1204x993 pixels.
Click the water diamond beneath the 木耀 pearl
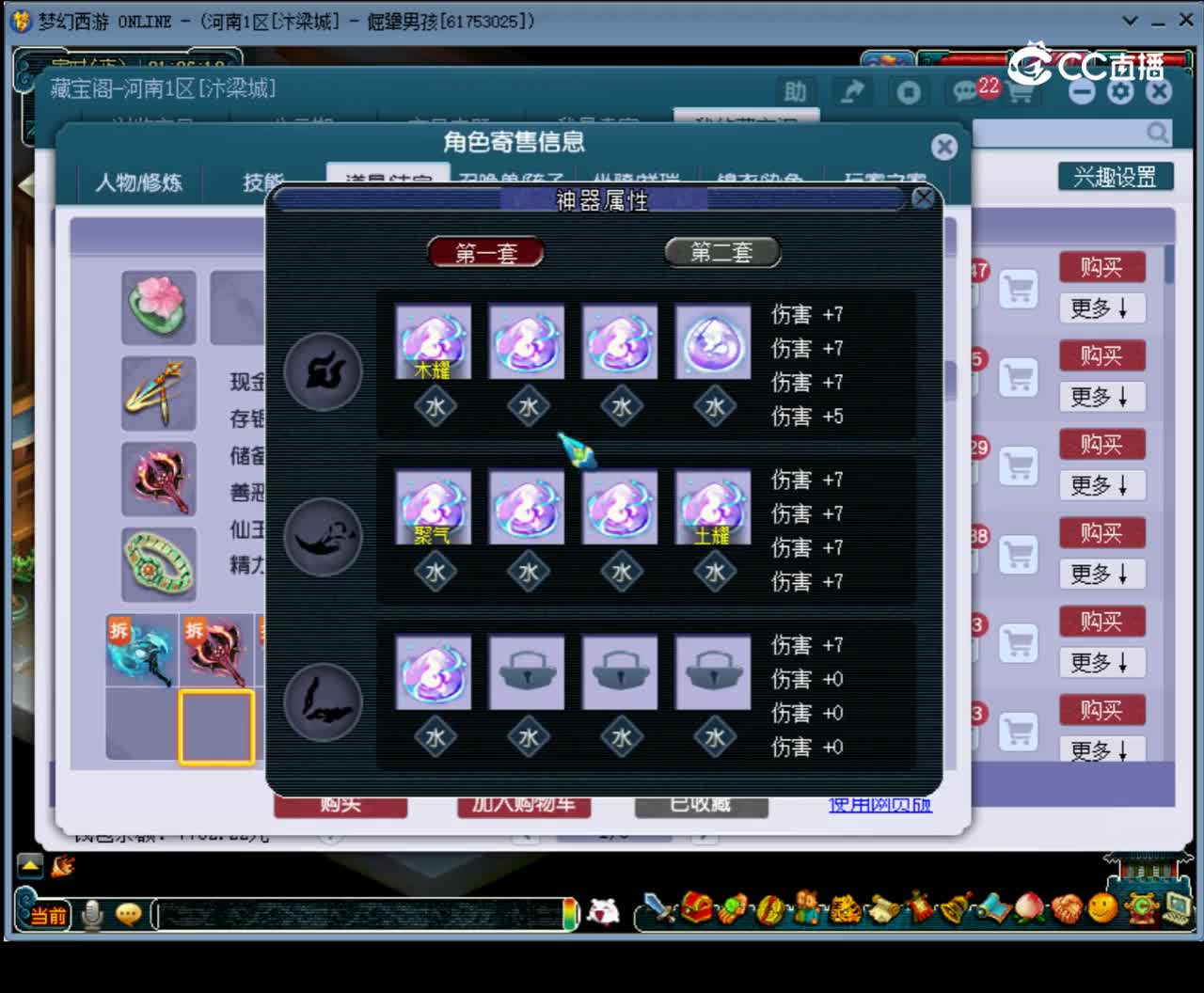pyautogui.click(x=435, y=407)
